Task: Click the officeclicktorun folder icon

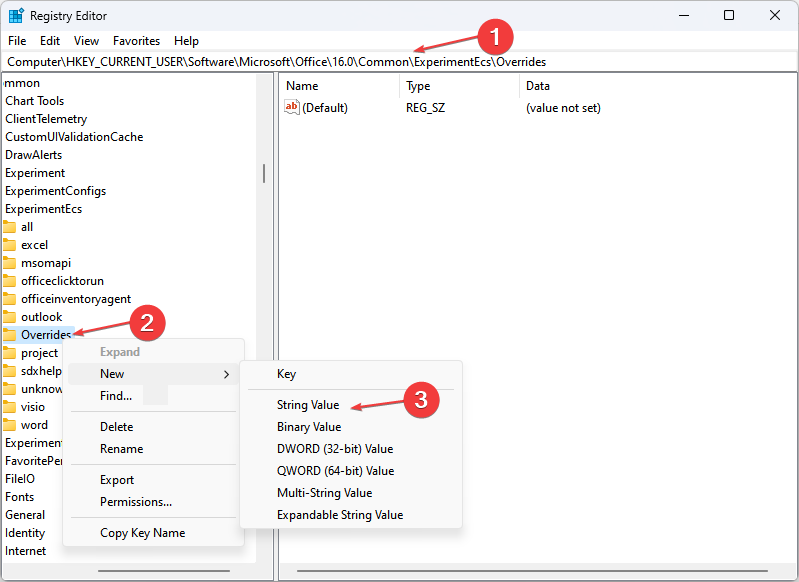Action: (9, 281)
